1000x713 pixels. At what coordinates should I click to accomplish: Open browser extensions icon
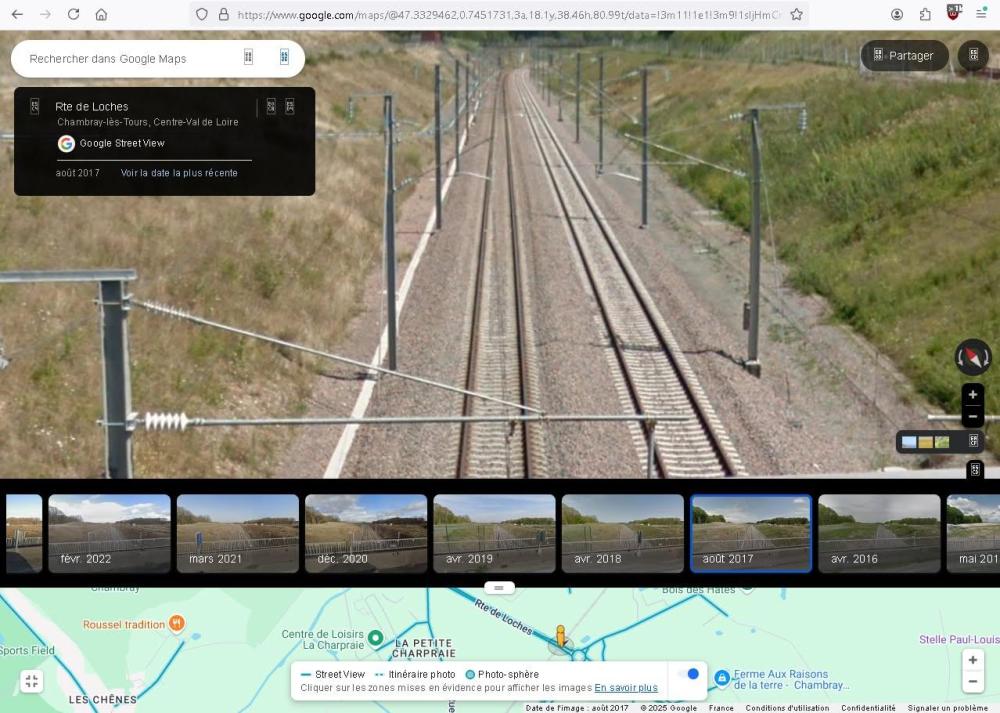click(x=925, y=14)
